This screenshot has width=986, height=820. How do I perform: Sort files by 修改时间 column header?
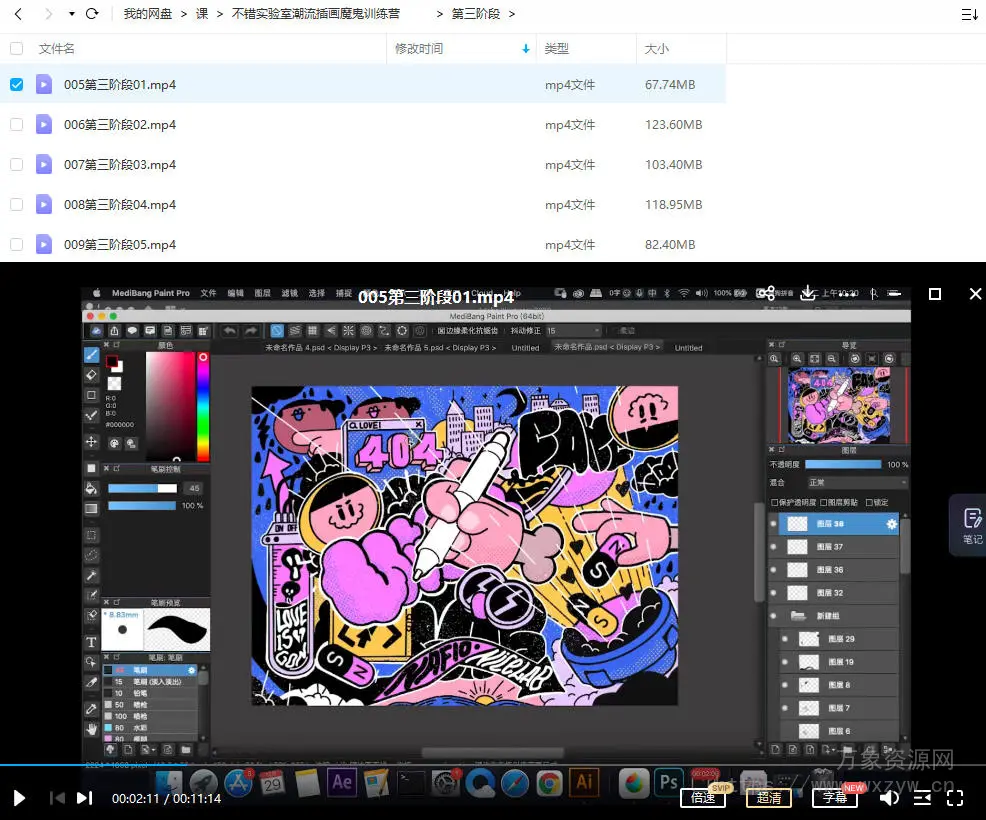coord(419,48)
